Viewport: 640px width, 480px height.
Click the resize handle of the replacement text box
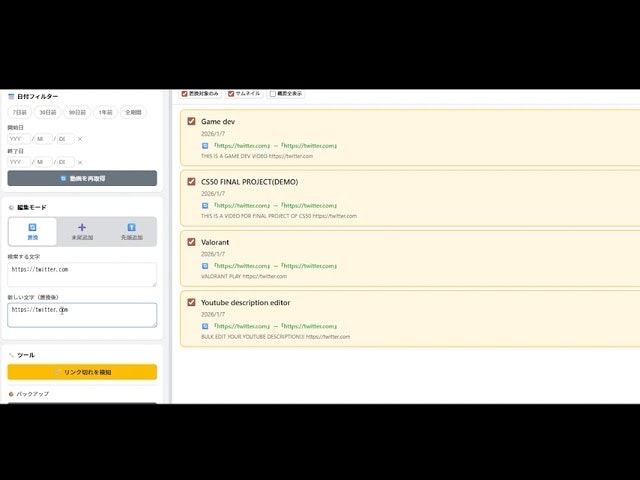point(154,324)
